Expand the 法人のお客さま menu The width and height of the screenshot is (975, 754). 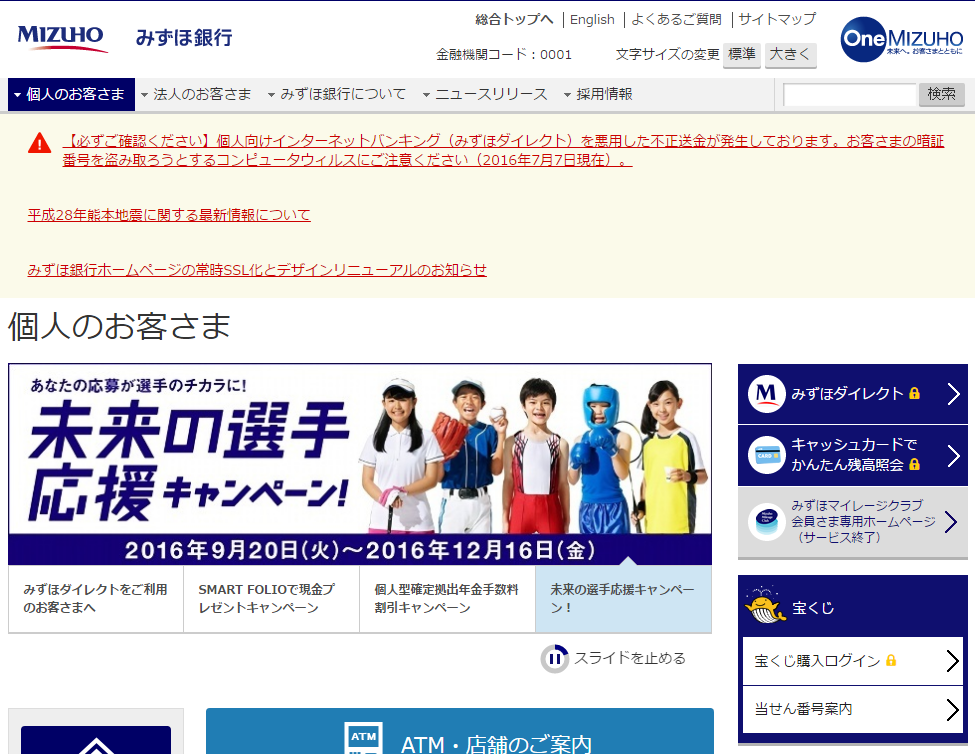pyautogui.click(x=196, y=94)
